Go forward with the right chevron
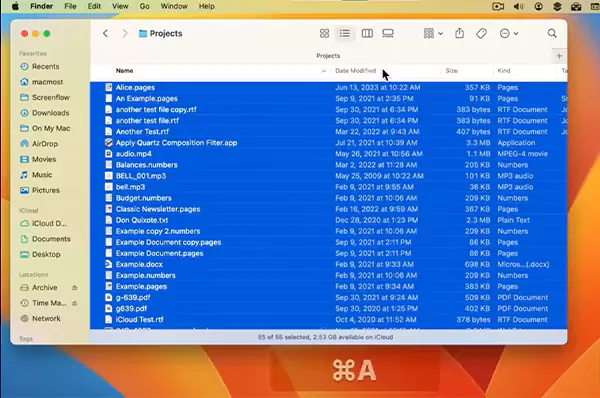 click(x=125, y=34)
